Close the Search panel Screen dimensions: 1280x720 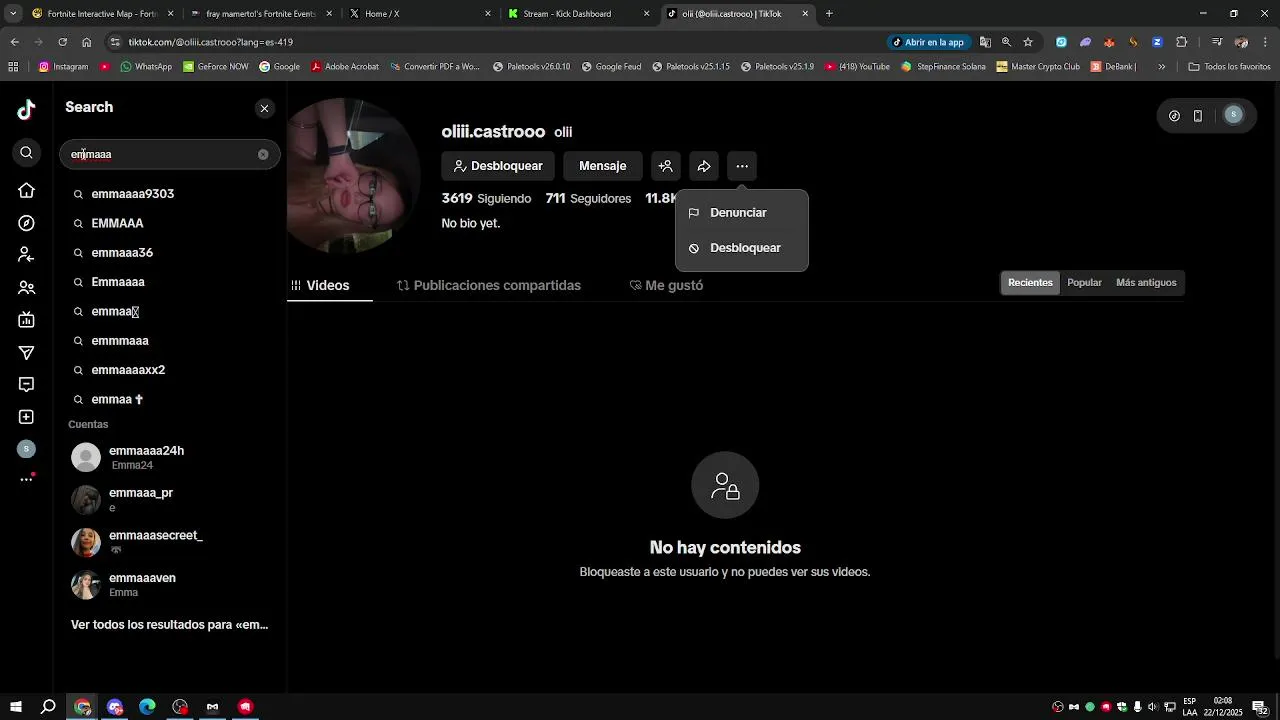point(264,108)
